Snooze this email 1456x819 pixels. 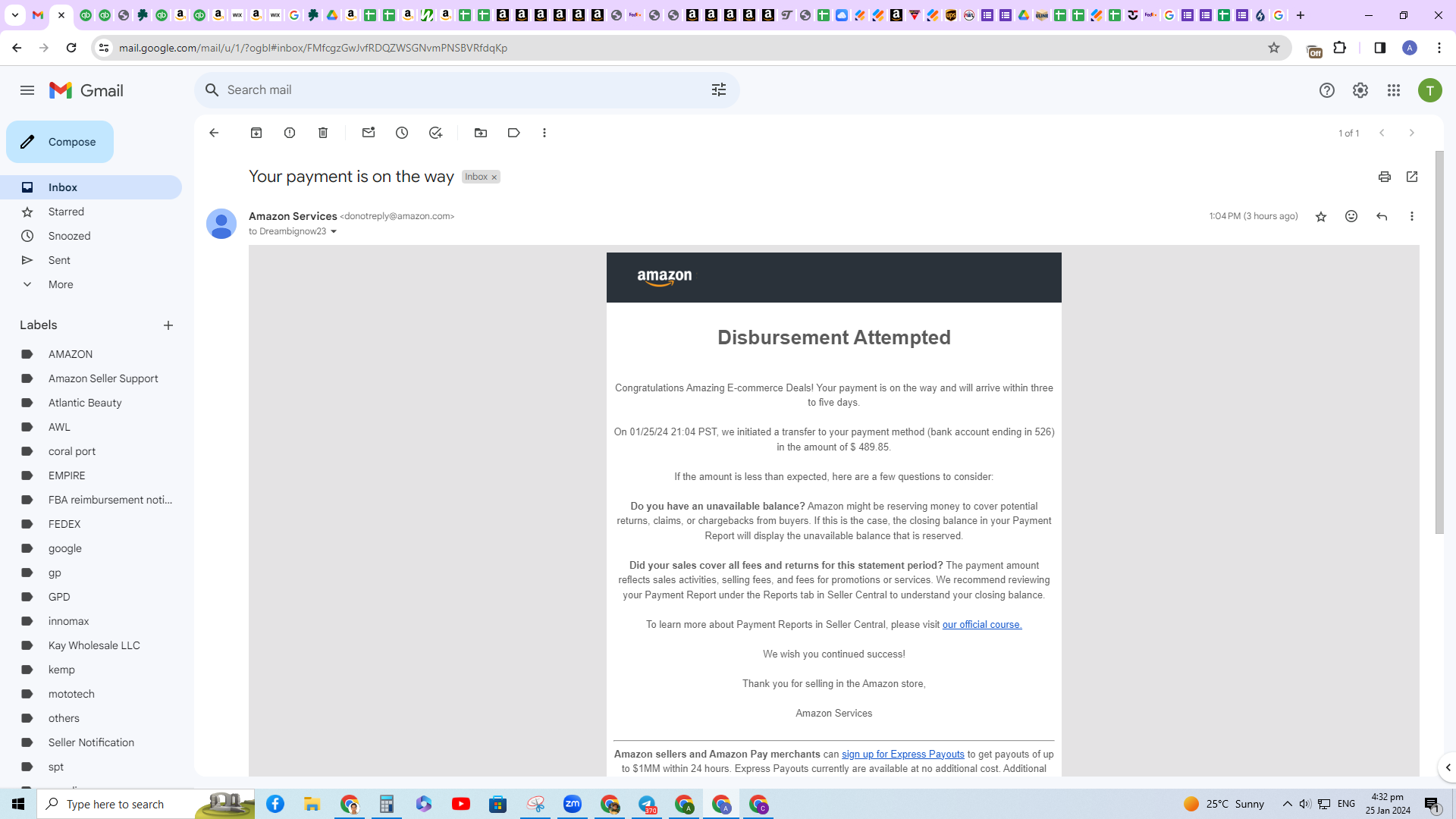[402, 133]
